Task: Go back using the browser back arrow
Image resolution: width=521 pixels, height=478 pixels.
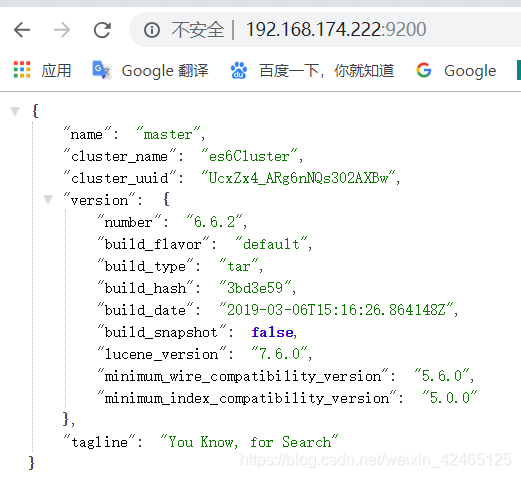Action: pyautogui.click(x=22, y=30)
